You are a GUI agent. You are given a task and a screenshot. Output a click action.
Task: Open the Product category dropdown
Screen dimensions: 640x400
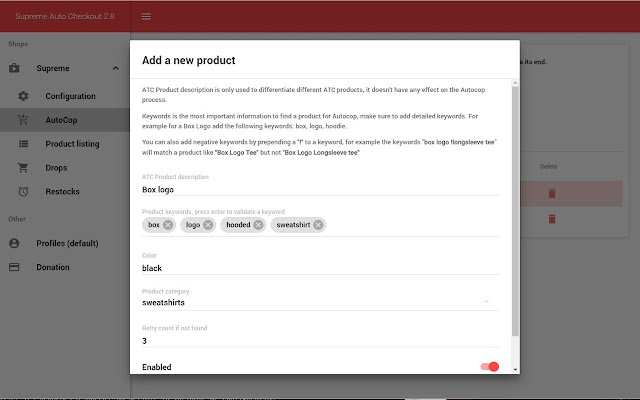pos(320,302)
